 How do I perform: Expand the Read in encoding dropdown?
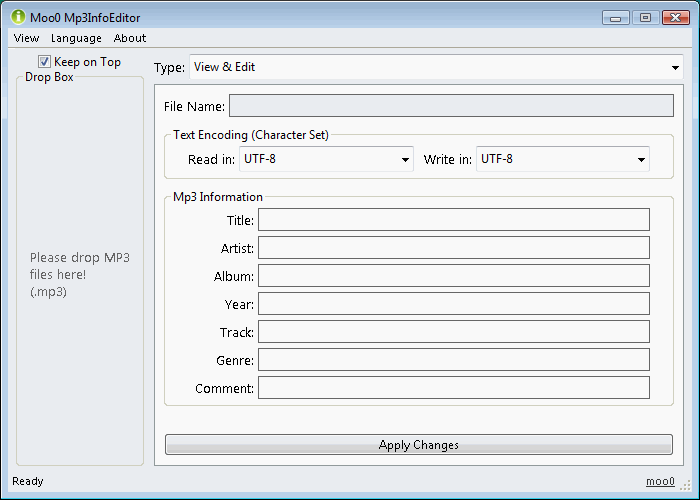click(326, 159)
